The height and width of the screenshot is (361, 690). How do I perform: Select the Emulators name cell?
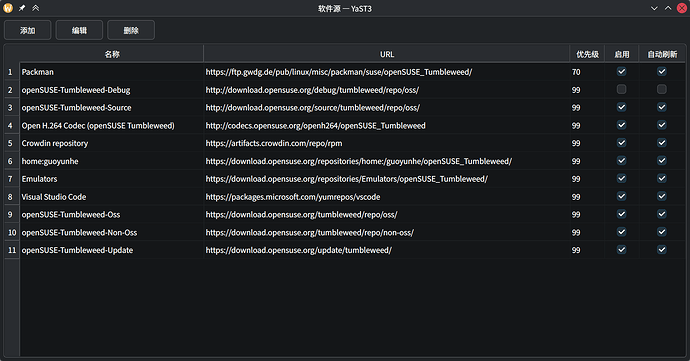point(112,179)
